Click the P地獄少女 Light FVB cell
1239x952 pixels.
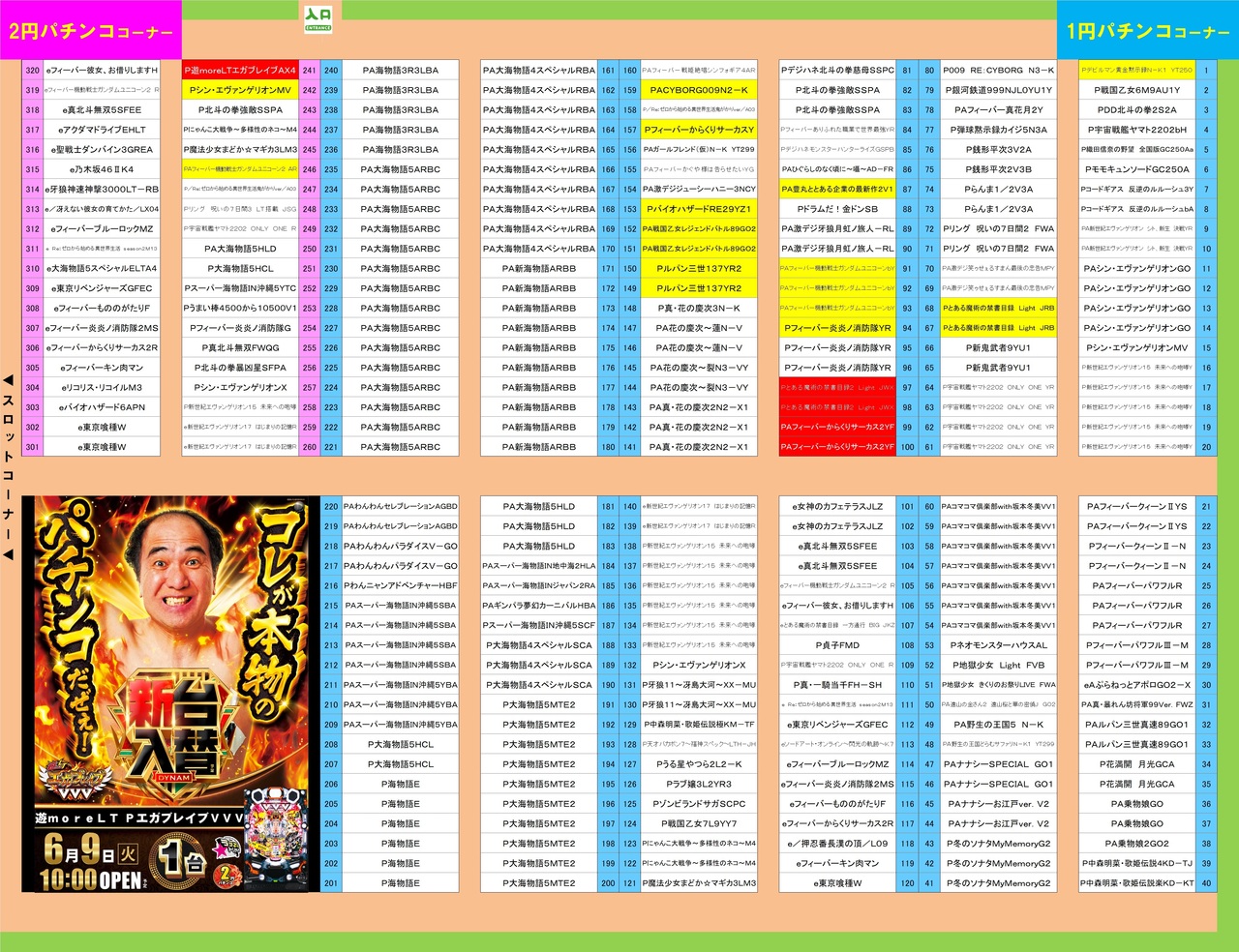pyautogui.click(x=998, y=666)
